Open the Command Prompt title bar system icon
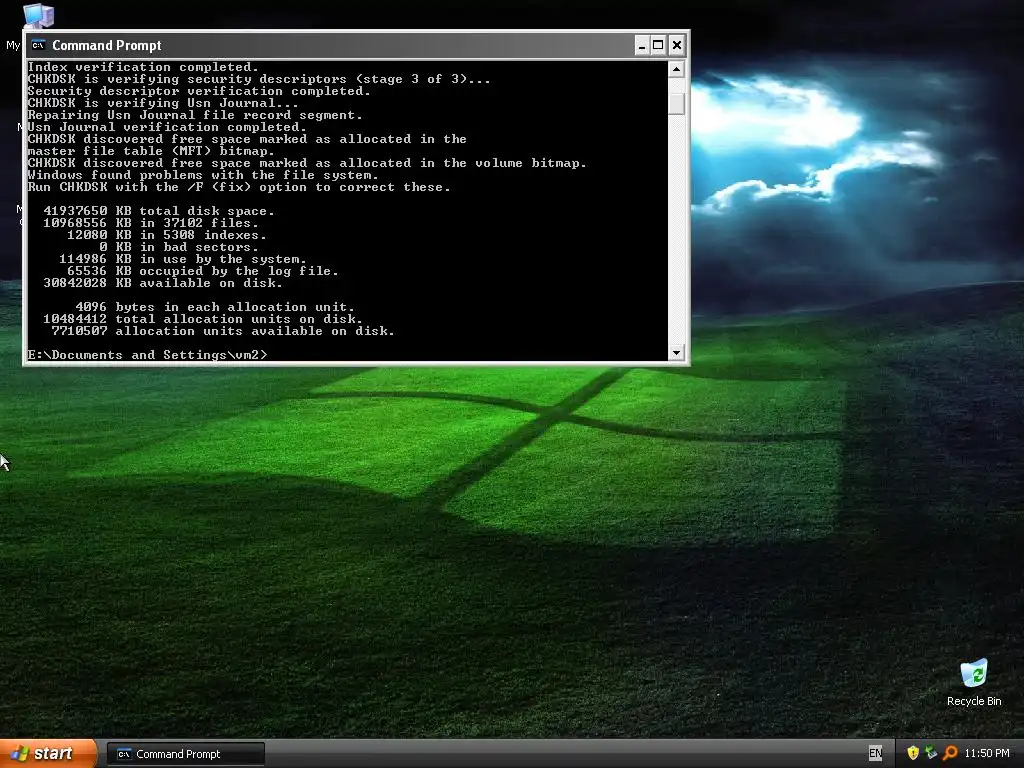The height and width of the screenshot is (768, 1024). click(x=39, y=45)
